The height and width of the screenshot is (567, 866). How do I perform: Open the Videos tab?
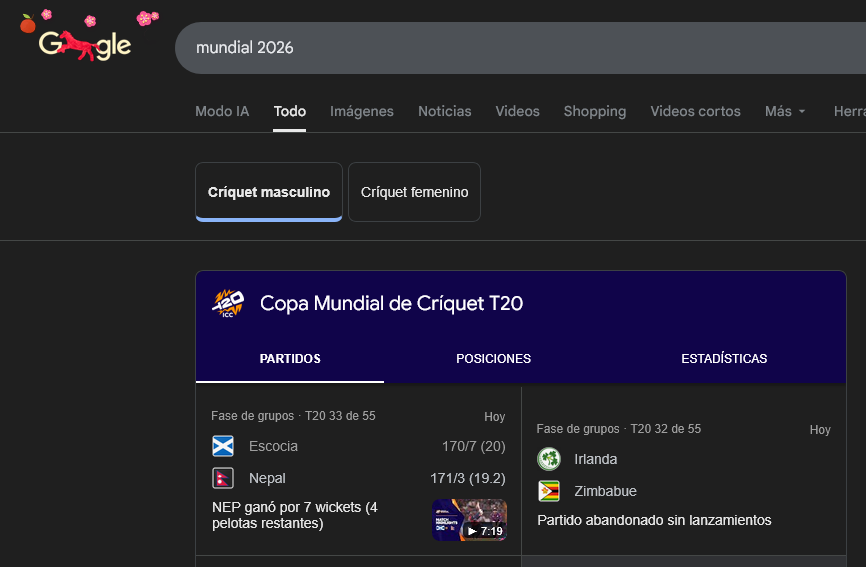click(x=518, y=112)
